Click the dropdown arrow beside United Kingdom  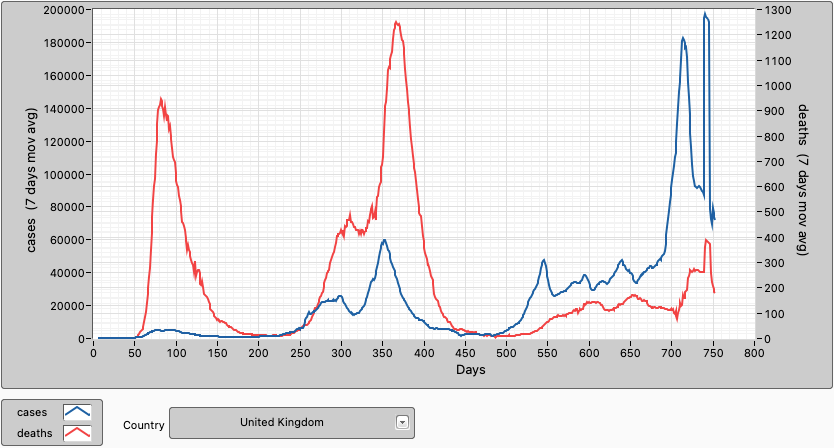402,422
